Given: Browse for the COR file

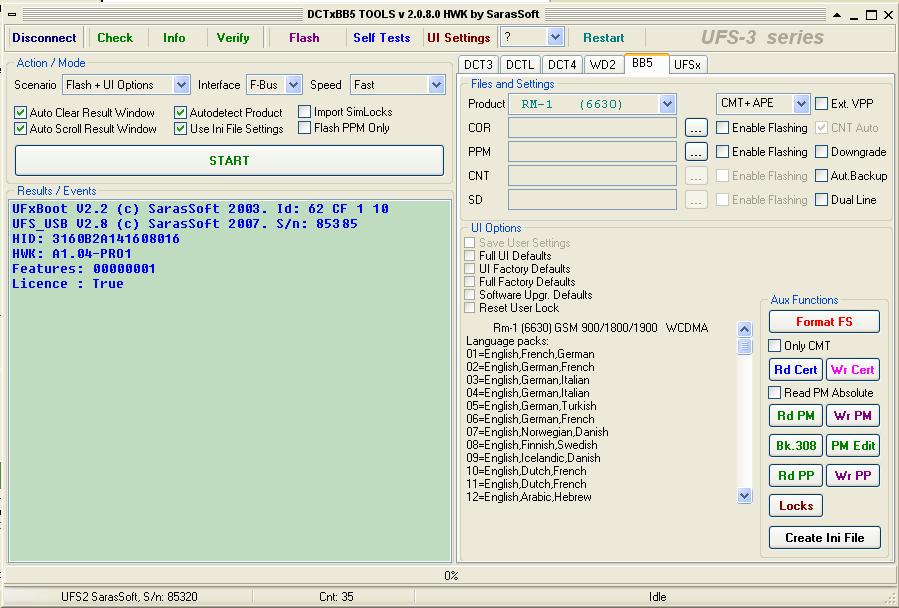Looking at the screenshot, I should [696, 128].
